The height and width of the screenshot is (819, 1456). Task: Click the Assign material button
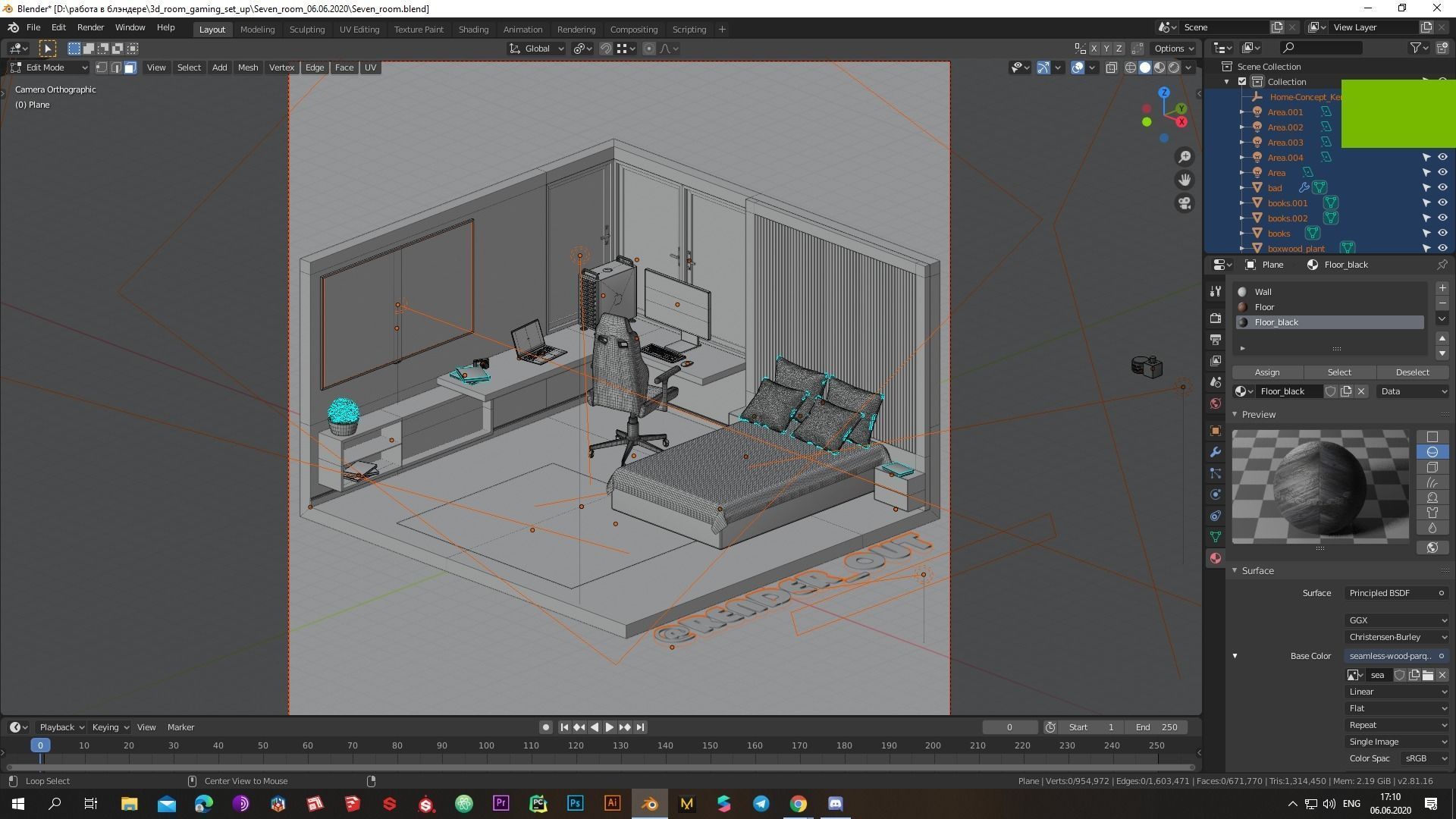[x=1267, y=372]
